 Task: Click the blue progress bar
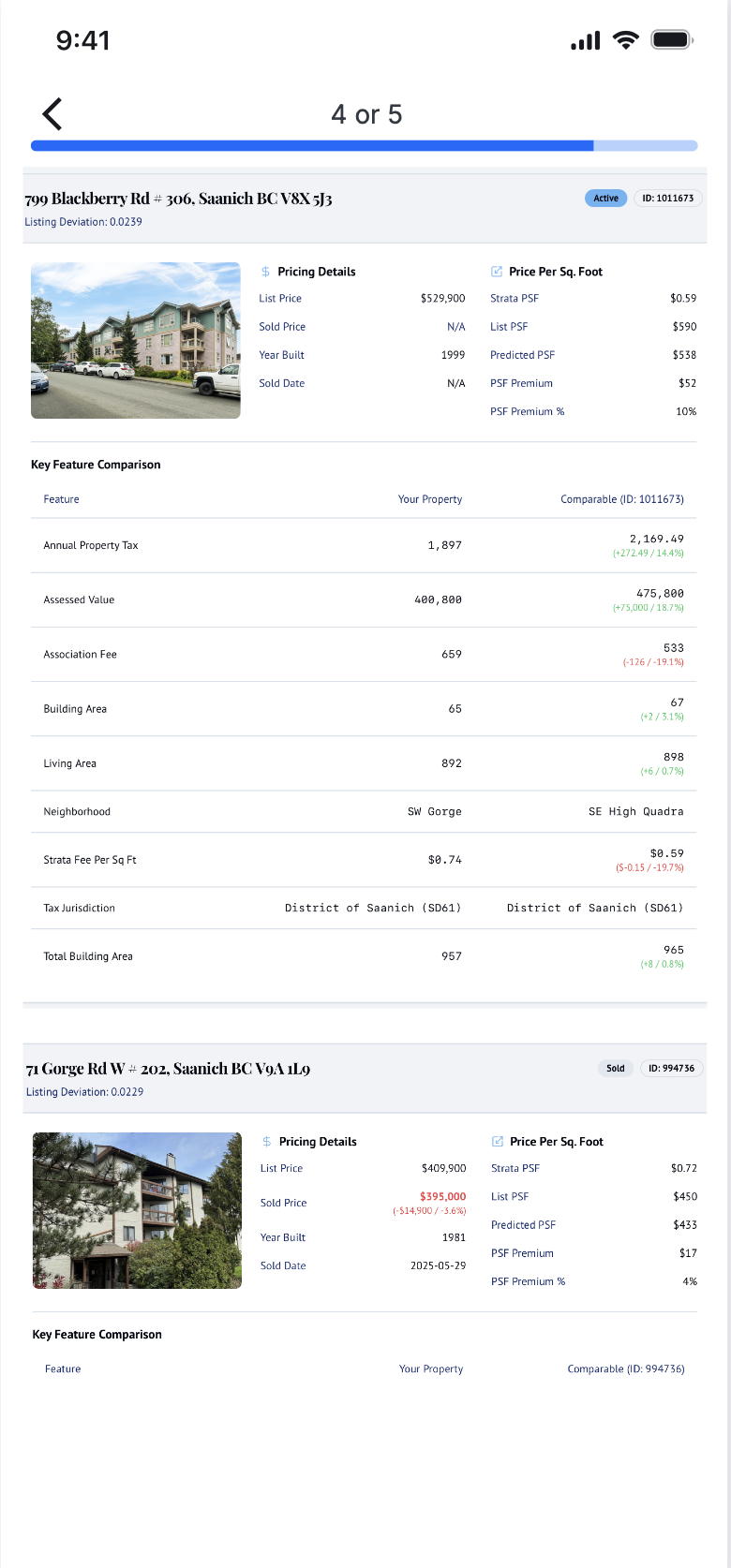[365, 146]
